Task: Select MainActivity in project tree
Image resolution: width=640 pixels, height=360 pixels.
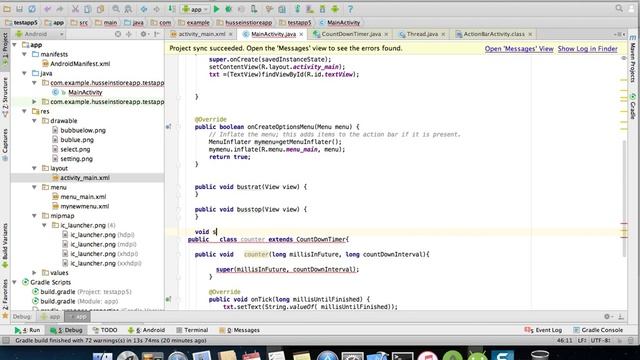Action: pyautogui.click(x=85, y=92)
